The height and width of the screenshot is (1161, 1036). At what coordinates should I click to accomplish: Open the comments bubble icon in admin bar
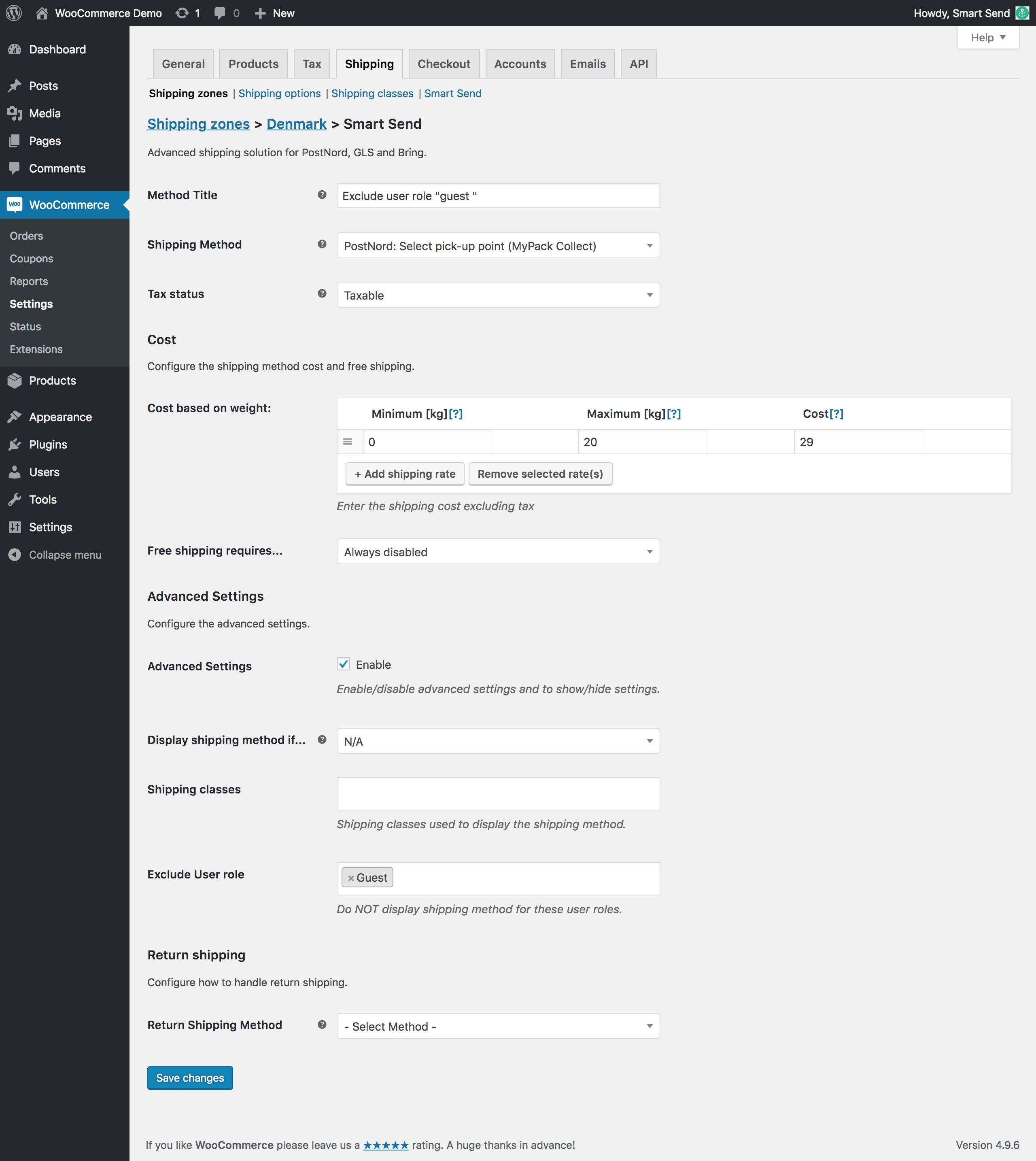tap(220, 13)
